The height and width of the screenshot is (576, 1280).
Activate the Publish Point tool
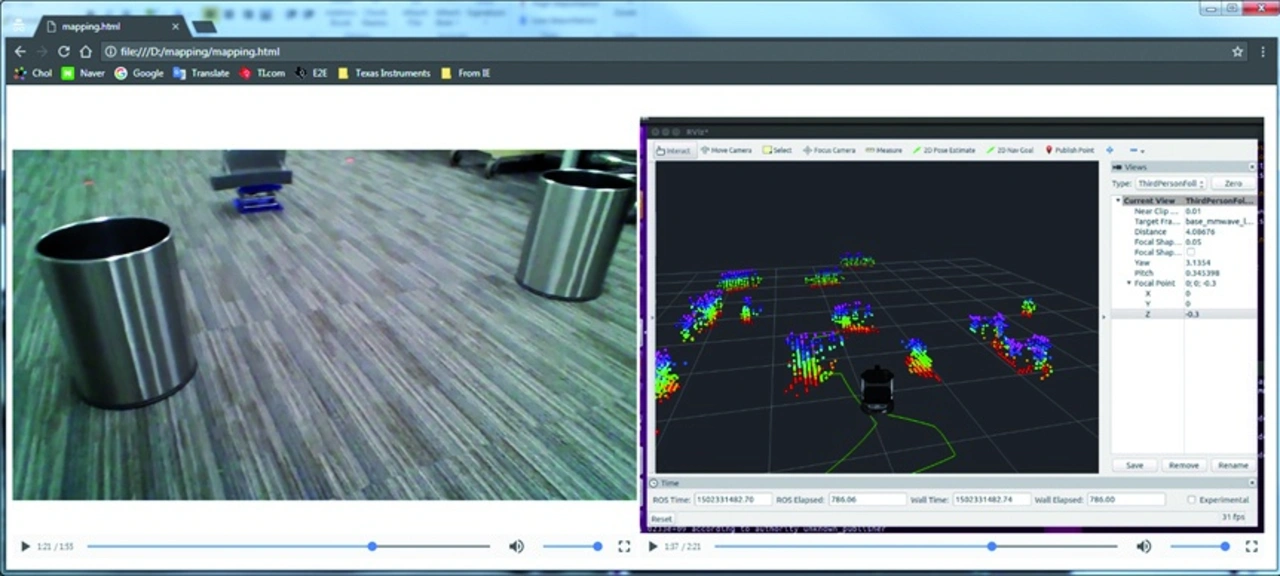[1070, 150]
